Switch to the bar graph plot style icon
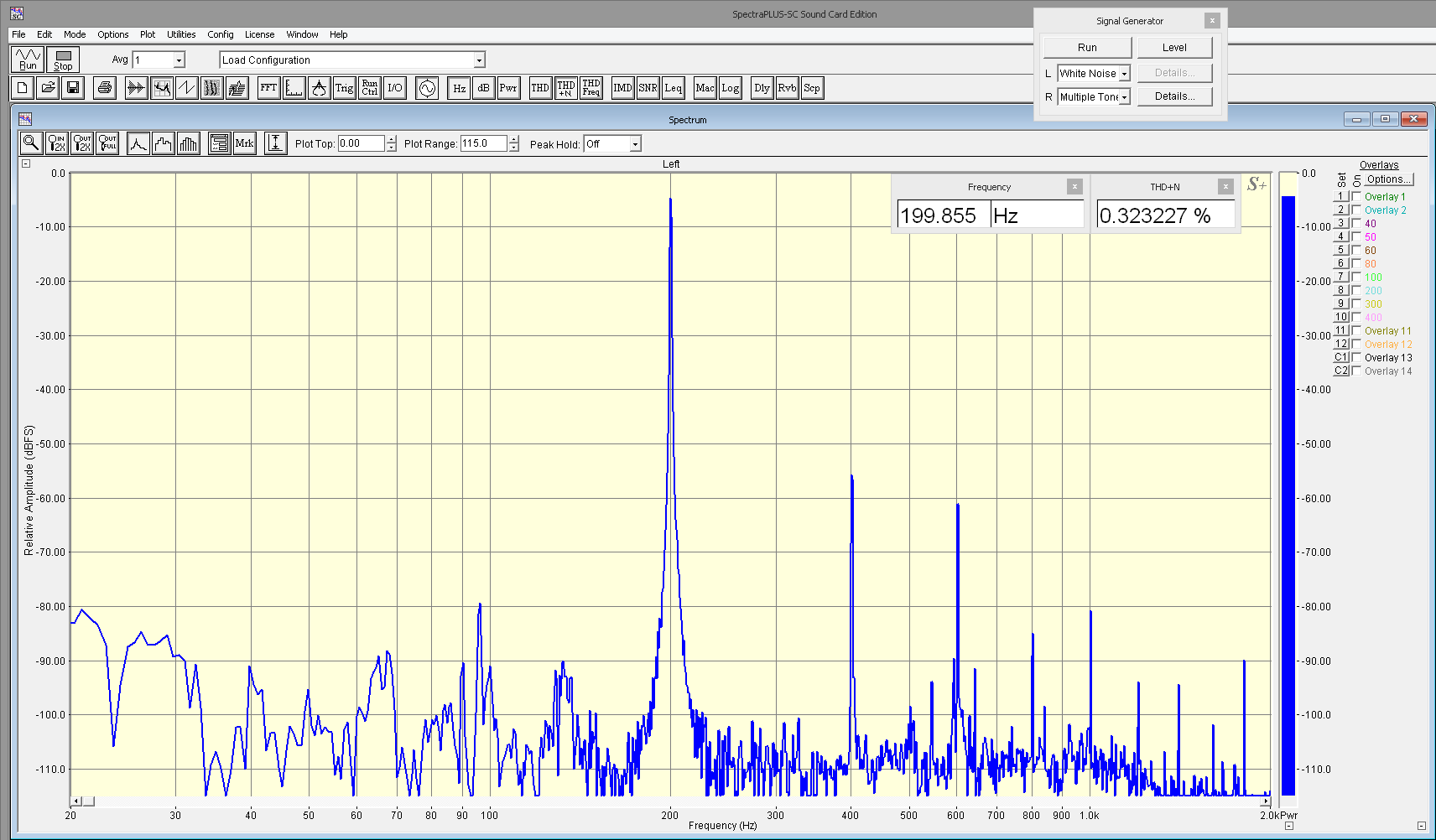The width and height of the screenshot is (1436, 840). coord(189,143)
